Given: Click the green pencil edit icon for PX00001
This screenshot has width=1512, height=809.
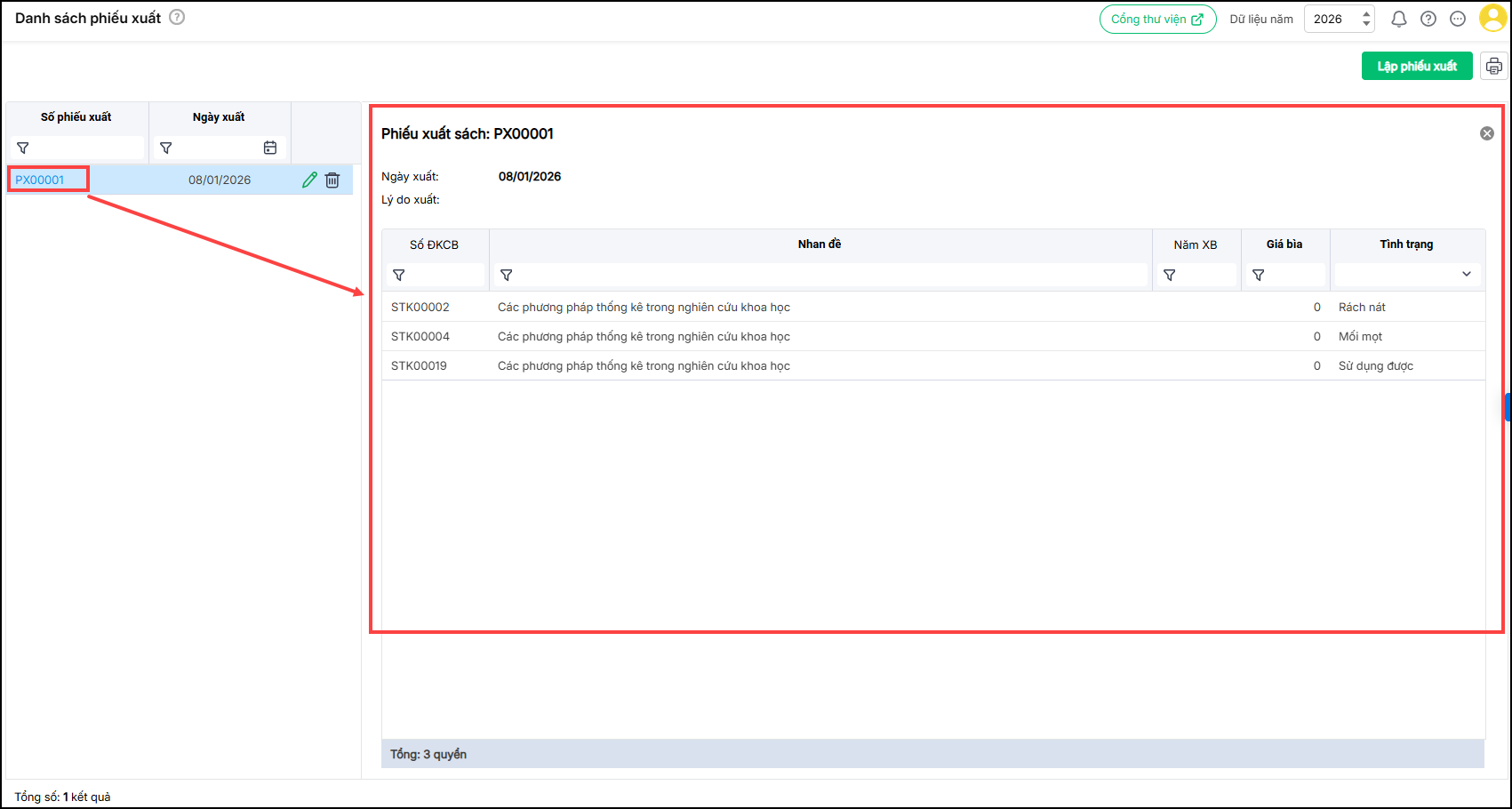Looking at the screenshot, I should [x=309, y=180].
